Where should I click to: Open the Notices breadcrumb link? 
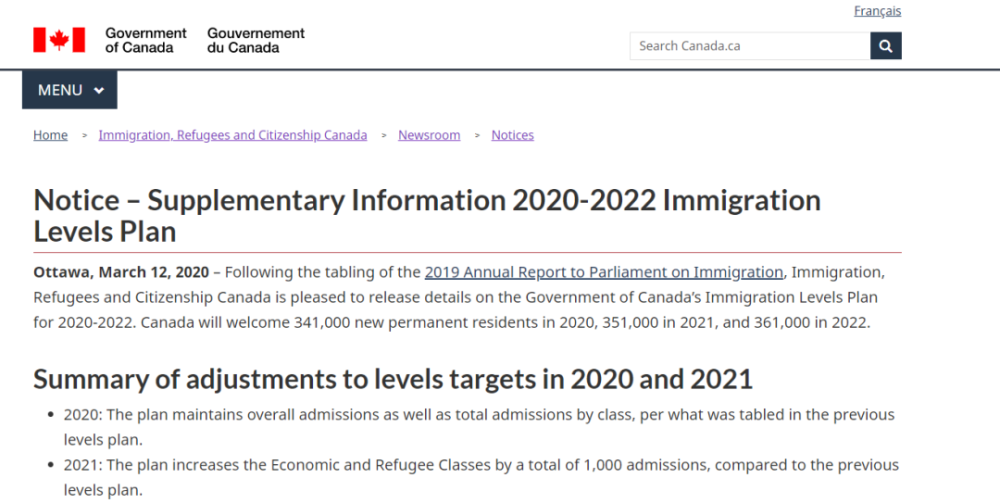click(x=513, y=135)
